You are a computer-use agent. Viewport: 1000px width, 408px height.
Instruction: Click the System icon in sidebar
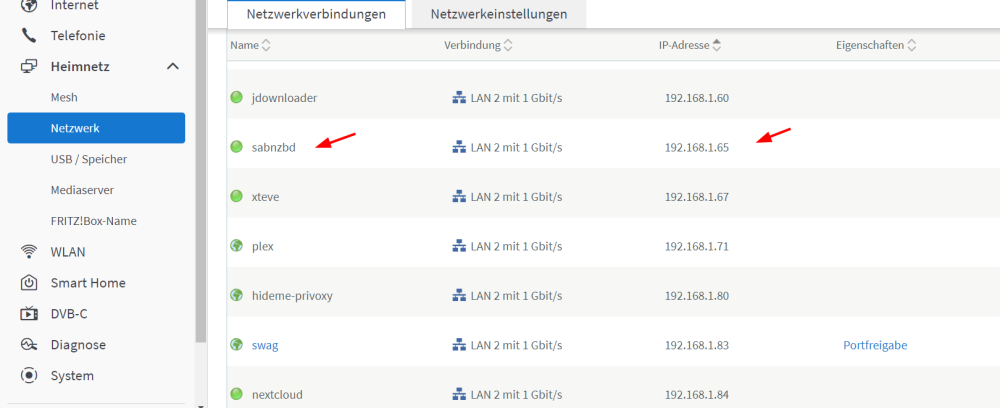(29, 375)
